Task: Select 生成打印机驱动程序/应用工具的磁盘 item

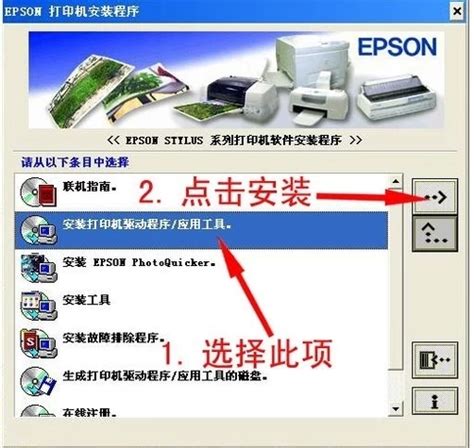Action: click(201, 381)
